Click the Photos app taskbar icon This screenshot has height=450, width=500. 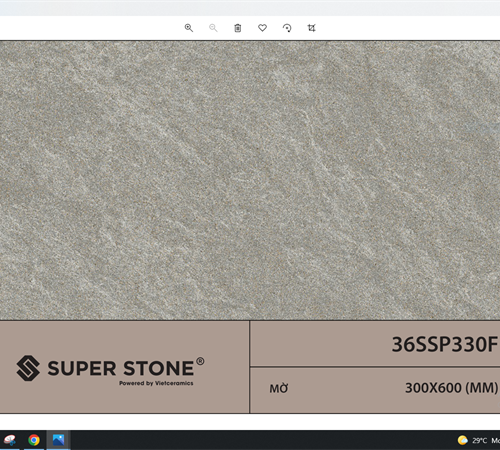coord(58,440)
